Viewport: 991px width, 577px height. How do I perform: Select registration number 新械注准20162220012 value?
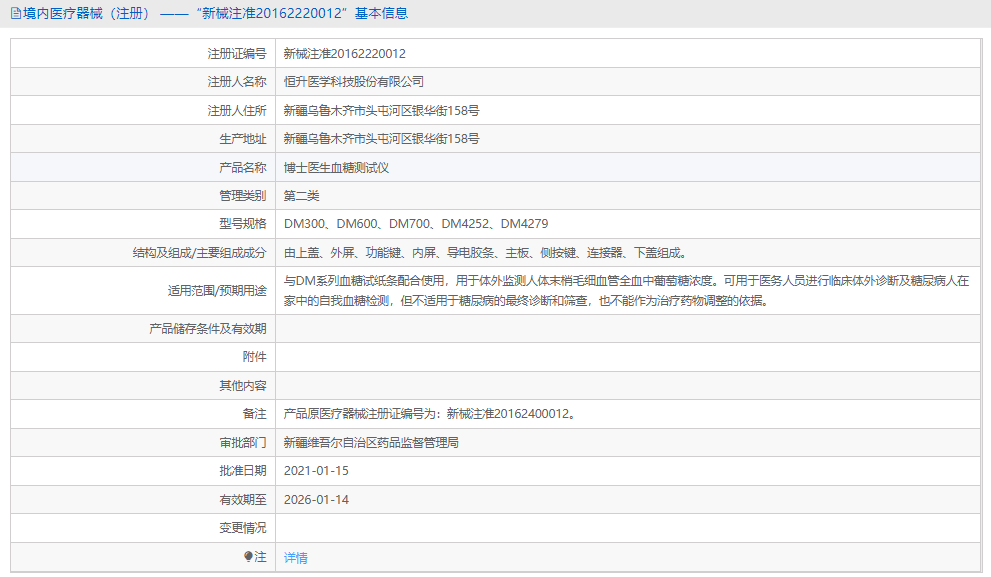coord(344,54)
